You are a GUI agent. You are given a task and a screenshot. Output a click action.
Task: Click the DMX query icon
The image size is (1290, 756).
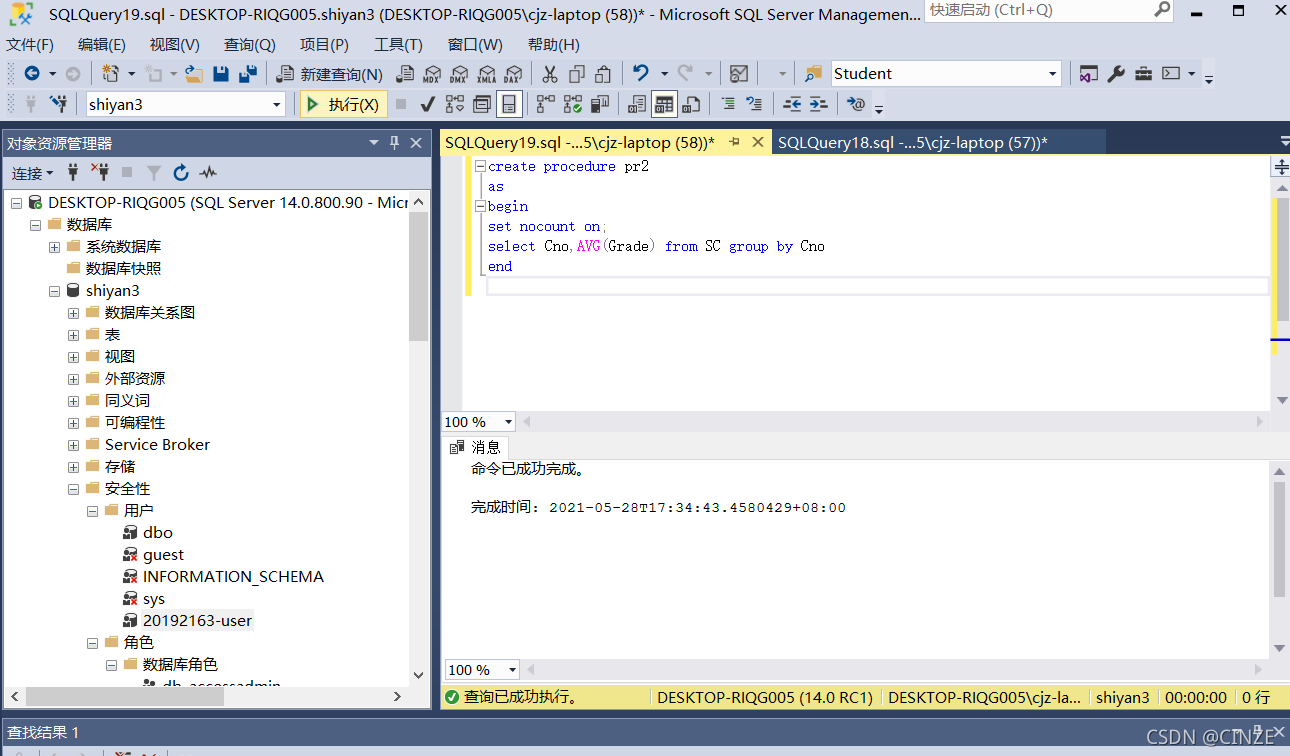pos(459,74)
